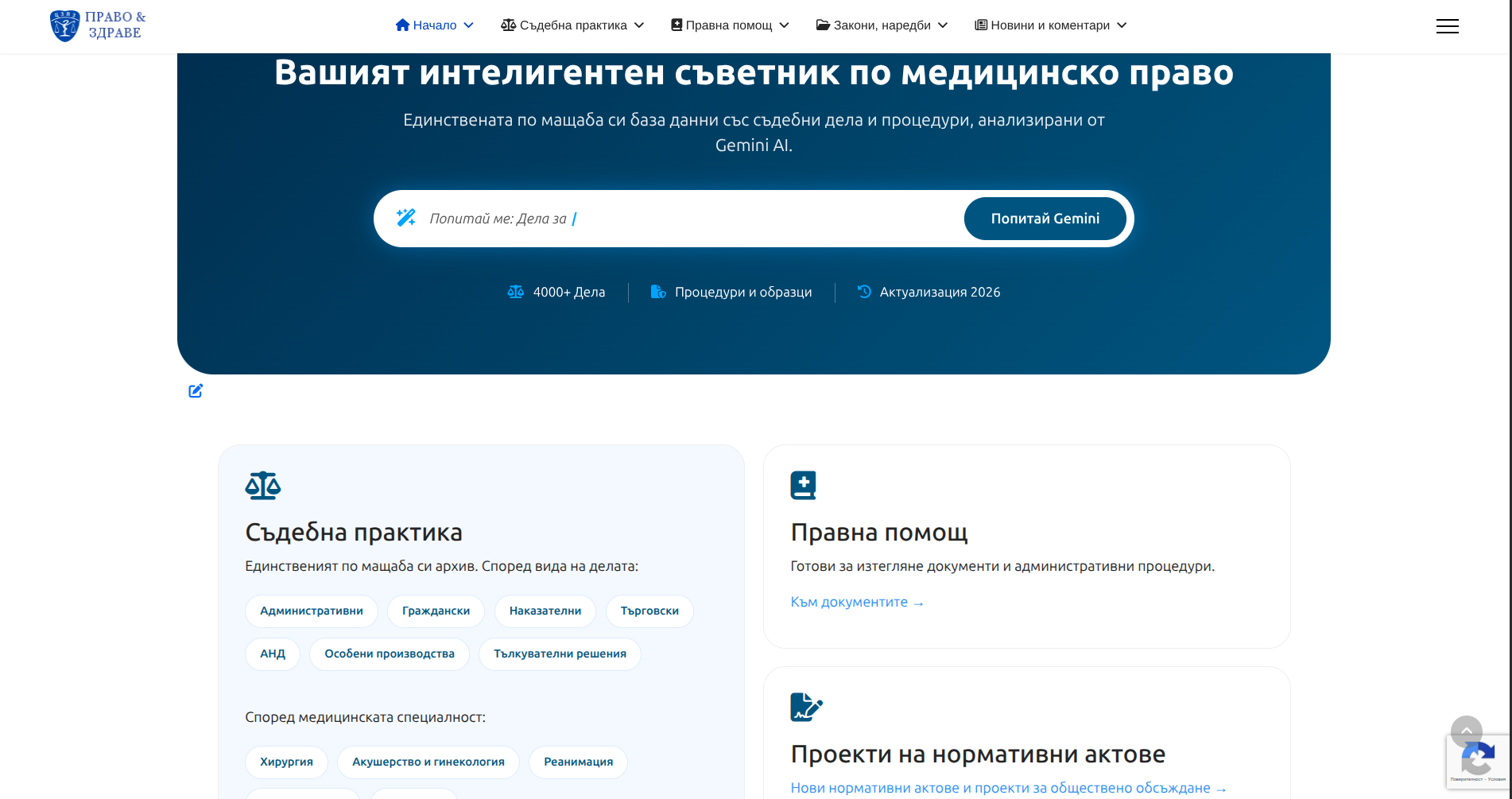The image size is (1512, 799).
Task: Click the Процедури и образци text
Action: pos(743,292)
